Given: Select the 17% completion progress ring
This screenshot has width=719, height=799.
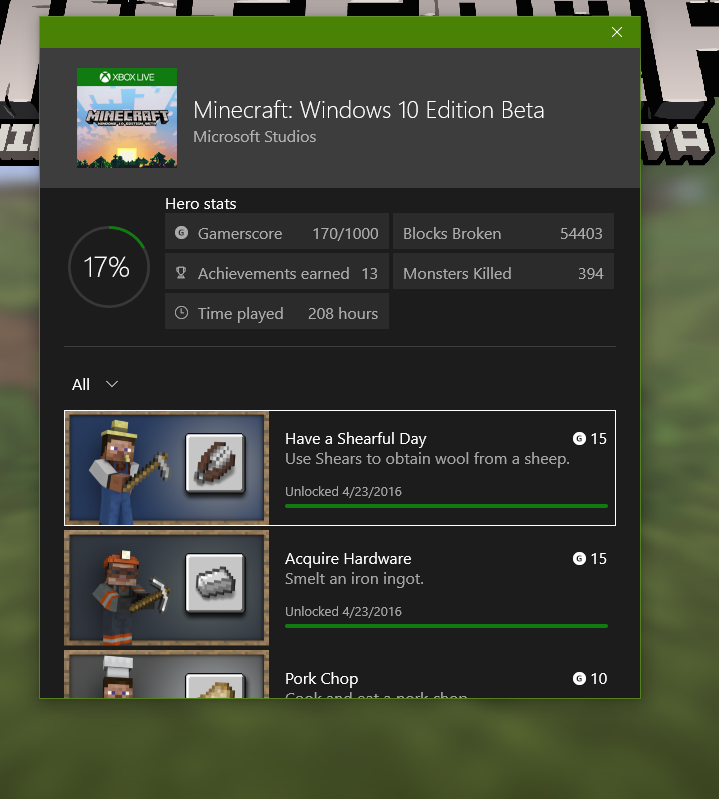Looking at the screenshot, I should coord(109,267).
